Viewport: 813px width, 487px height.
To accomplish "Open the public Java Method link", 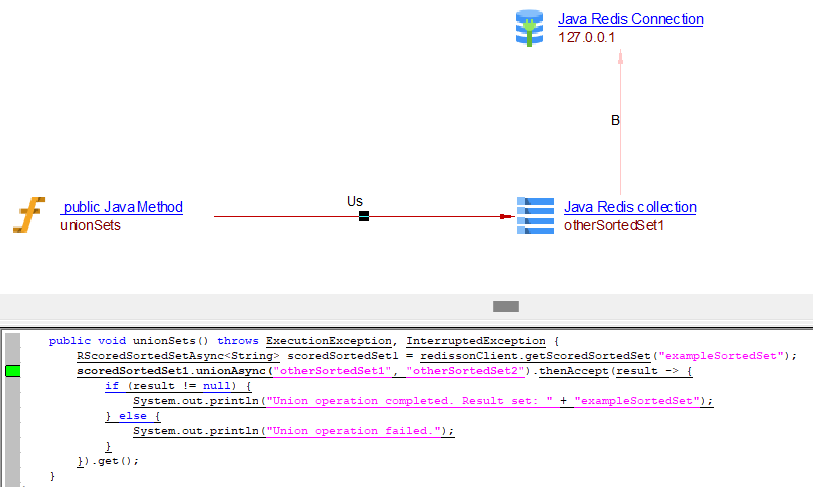I will click(122, 207).
